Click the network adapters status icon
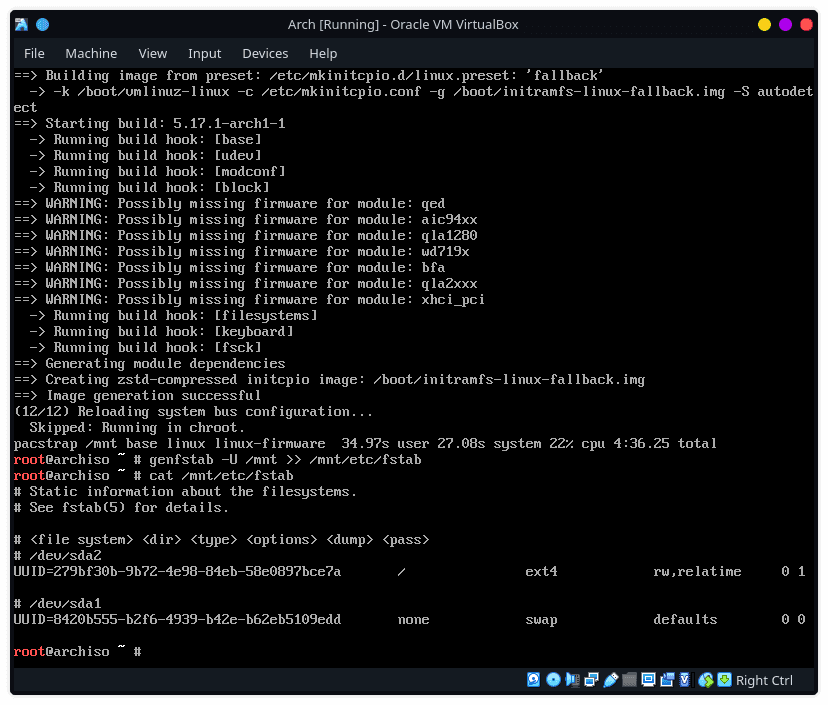Viewport: 828px width, 705px height. pos(591,680)
